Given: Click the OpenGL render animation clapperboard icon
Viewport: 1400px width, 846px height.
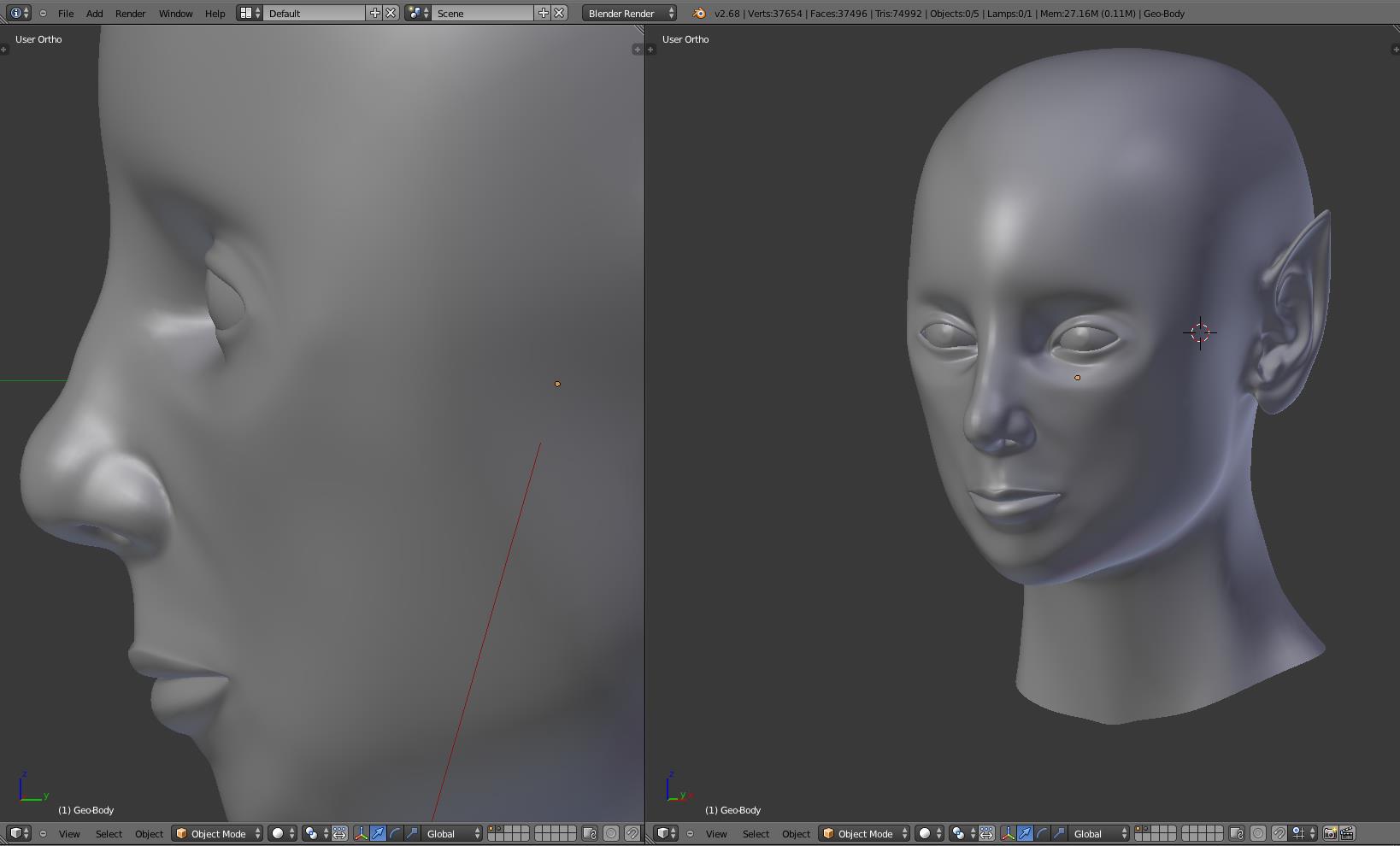Looking at the screenshot, I should [1348, 833].
